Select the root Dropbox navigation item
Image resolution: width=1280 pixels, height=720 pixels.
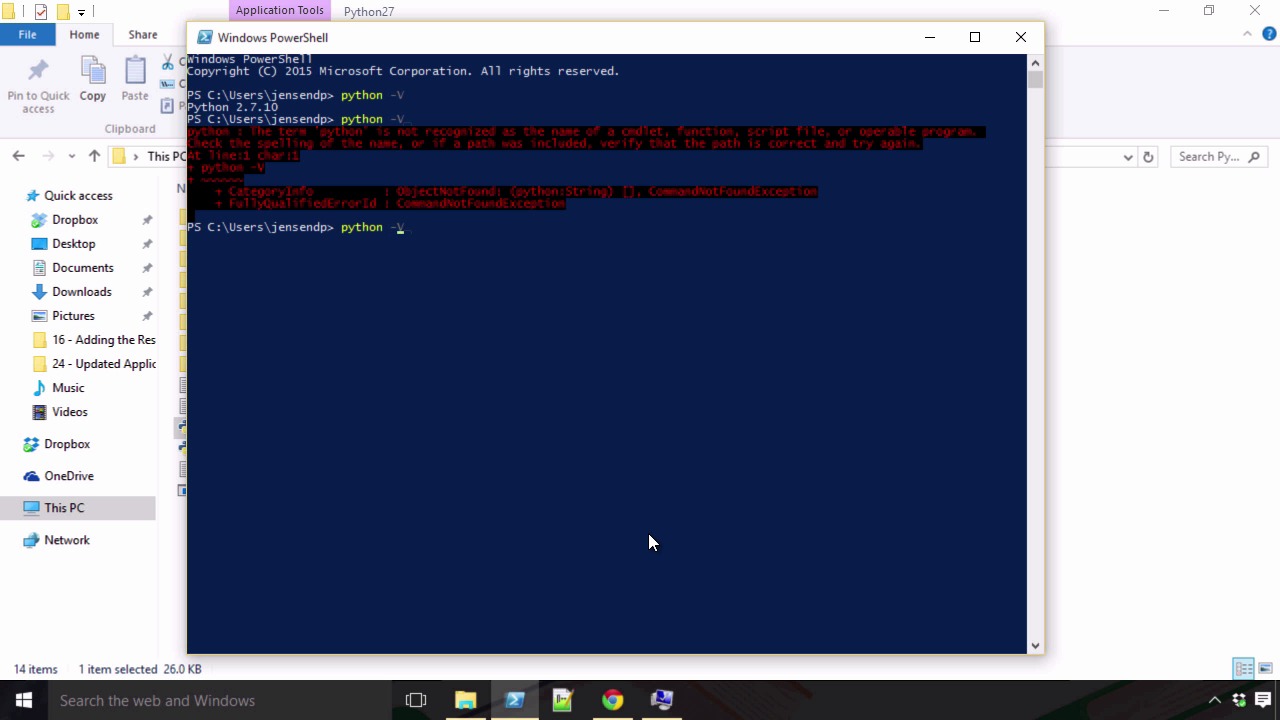pyautogui.click(x=67, y=444)
